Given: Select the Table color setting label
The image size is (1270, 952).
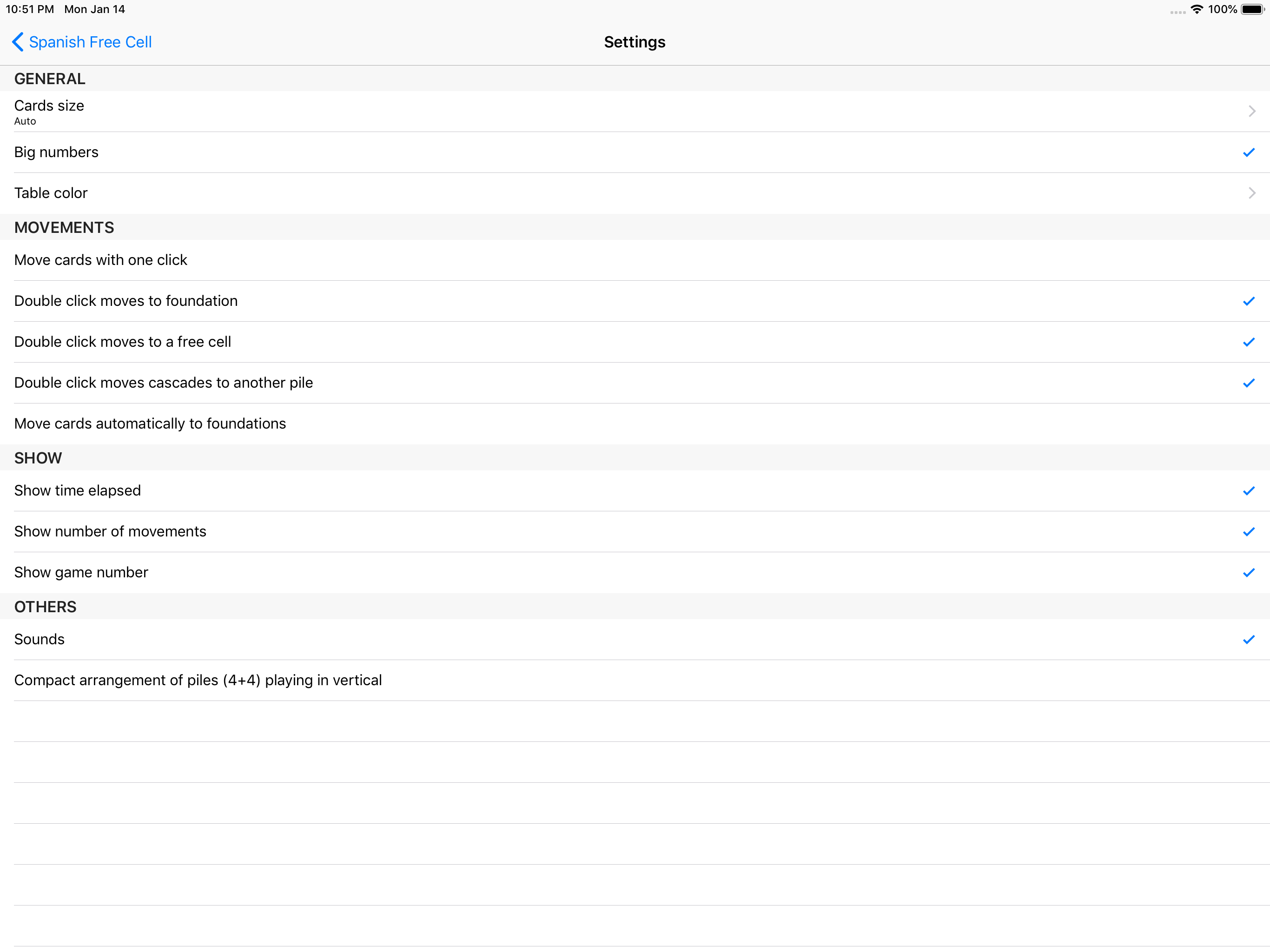Looking at the screenshot, I should 51,193.
